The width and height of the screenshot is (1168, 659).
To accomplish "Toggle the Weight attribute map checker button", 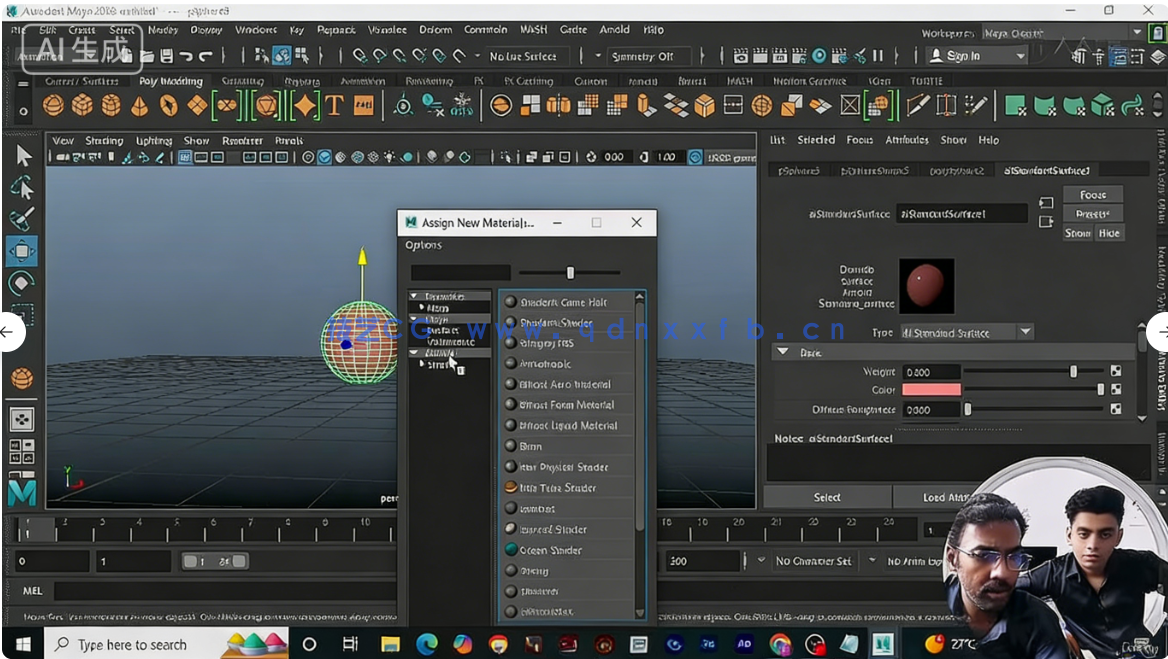I will (1116, 371).
